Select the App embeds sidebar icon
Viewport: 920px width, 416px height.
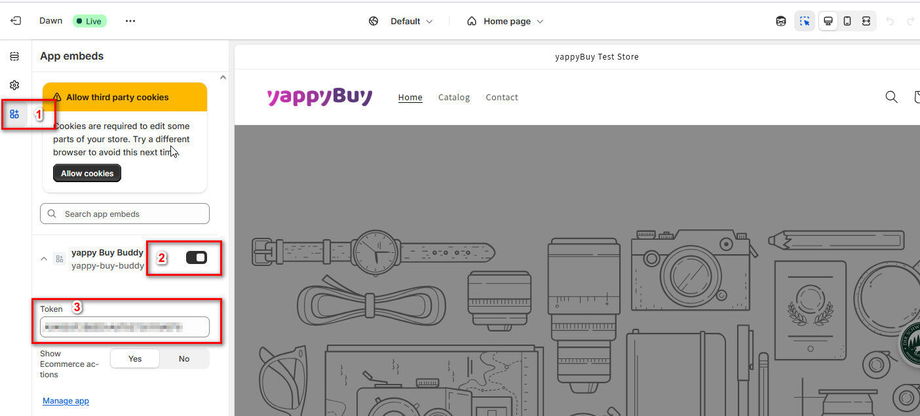coord(15,114)
